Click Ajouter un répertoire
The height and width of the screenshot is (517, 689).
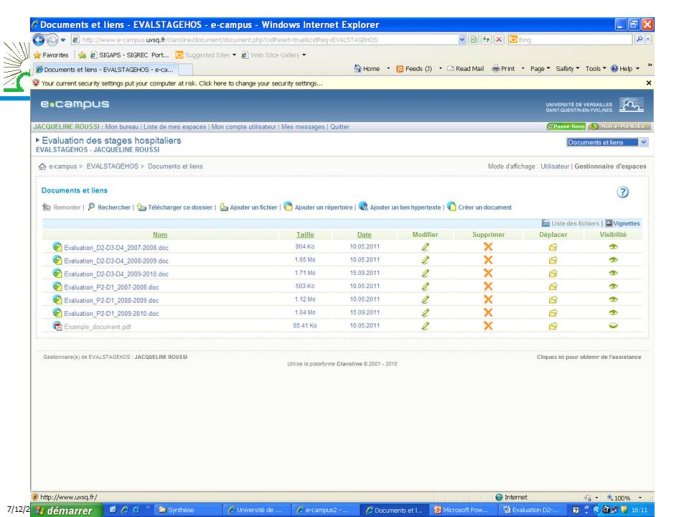pyautogui.click(x=319, y=207)
